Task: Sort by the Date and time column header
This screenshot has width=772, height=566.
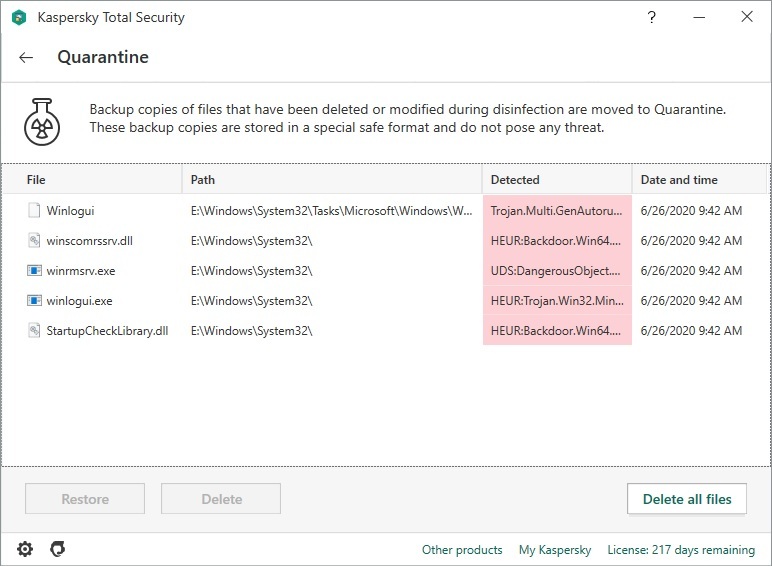Action: click(x=699, y=180)
